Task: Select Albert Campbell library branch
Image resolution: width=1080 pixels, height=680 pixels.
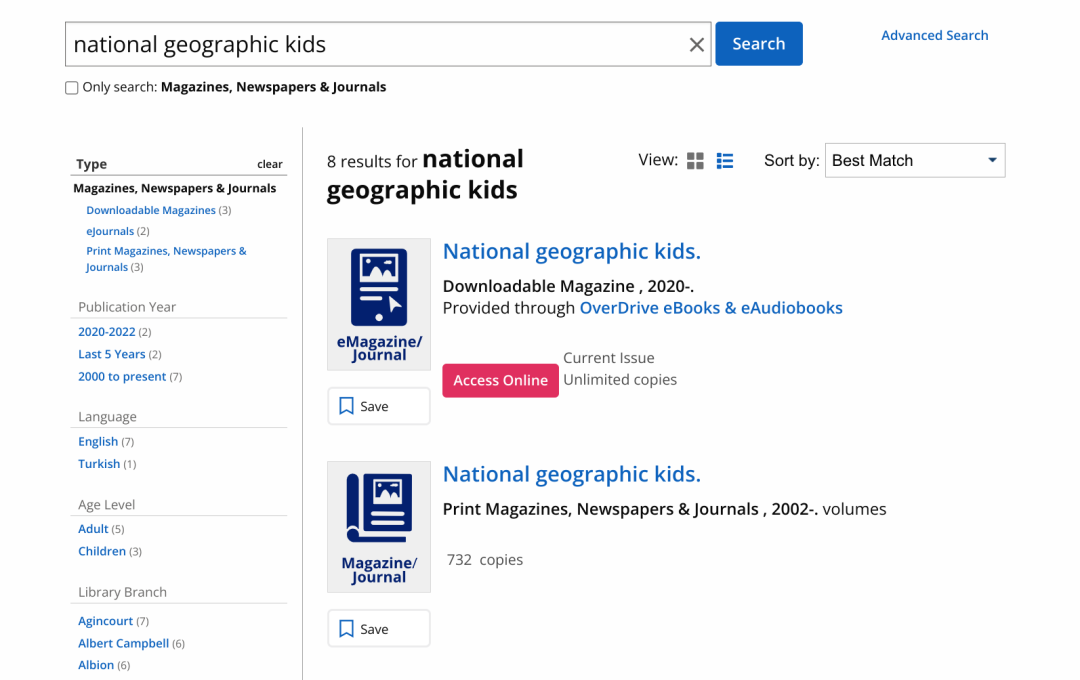Action: [x=123, y=643]
